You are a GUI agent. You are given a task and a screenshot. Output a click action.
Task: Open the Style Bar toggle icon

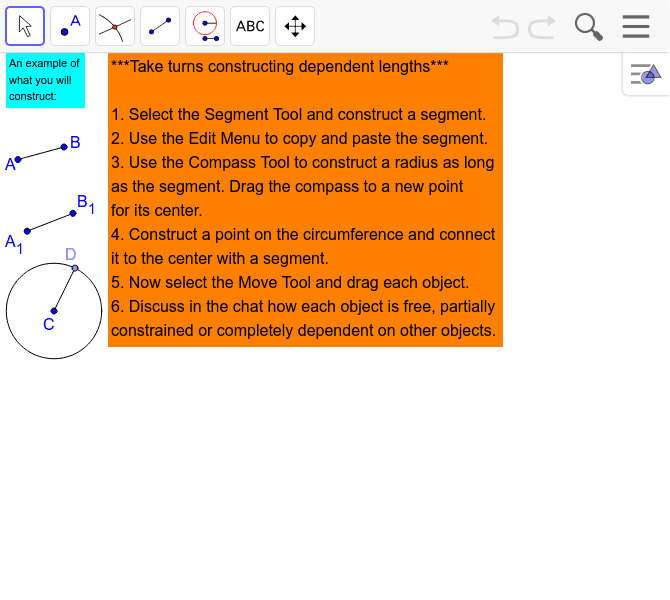tap(646, 74)
